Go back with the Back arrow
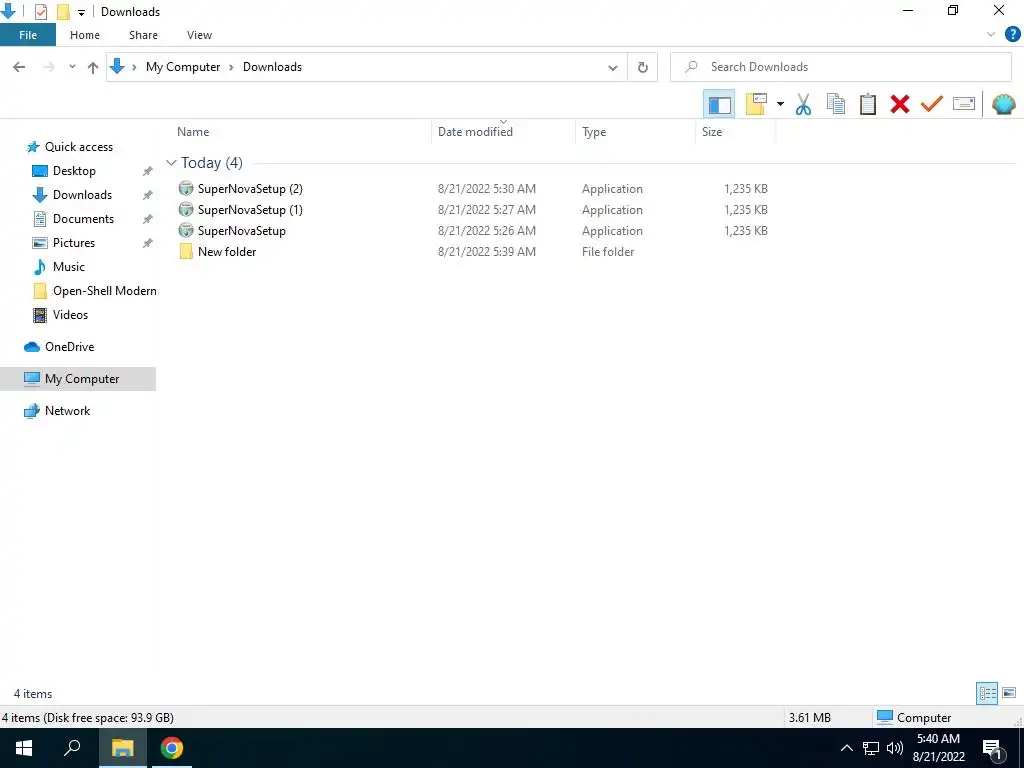The height and width of the screenshot is (768, 1024). pyautogui.click(x=19, y=67)
